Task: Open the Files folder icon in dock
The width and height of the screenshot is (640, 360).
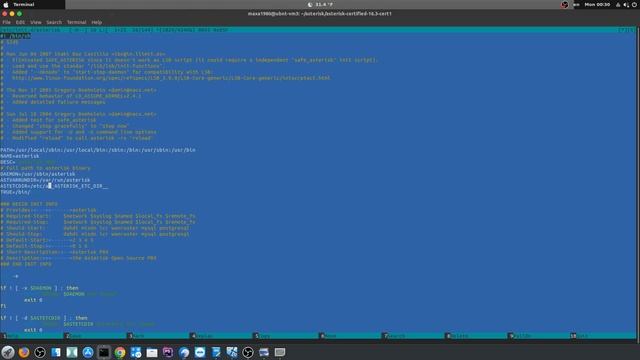Action: [x=152, y=352]
